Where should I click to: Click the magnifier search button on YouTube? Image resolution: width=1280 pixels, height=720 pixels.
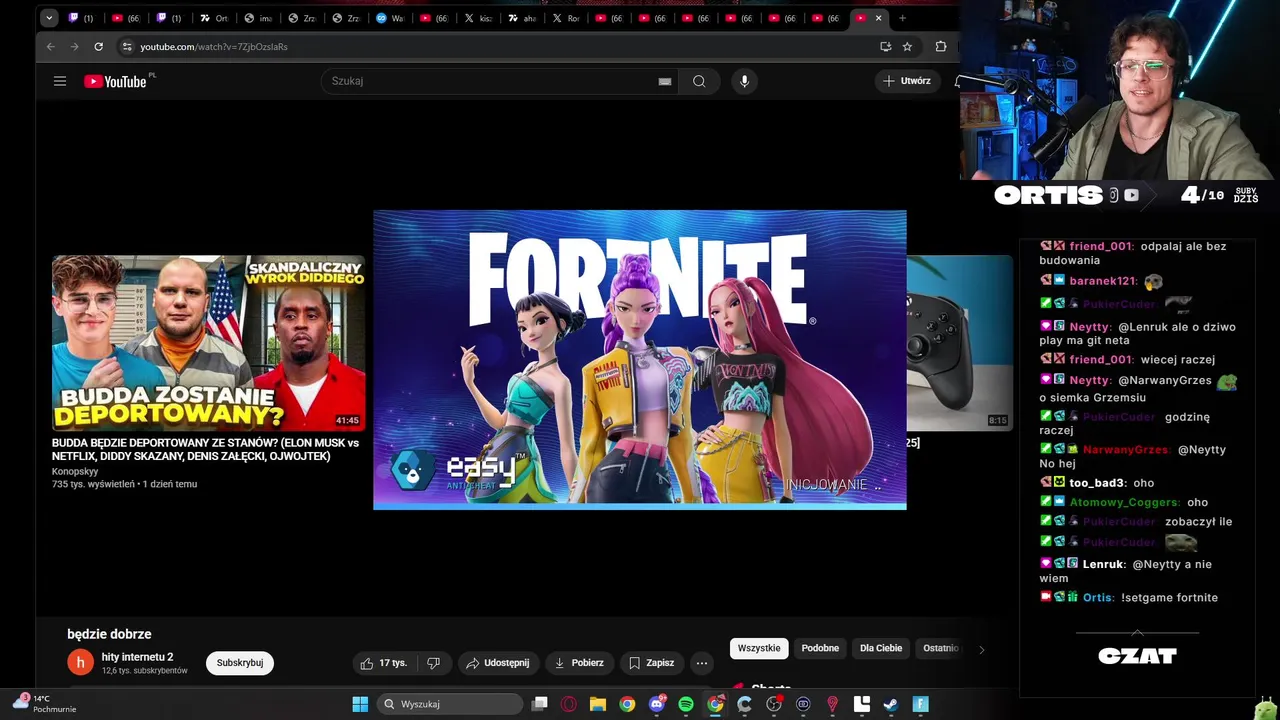point(699,81)
